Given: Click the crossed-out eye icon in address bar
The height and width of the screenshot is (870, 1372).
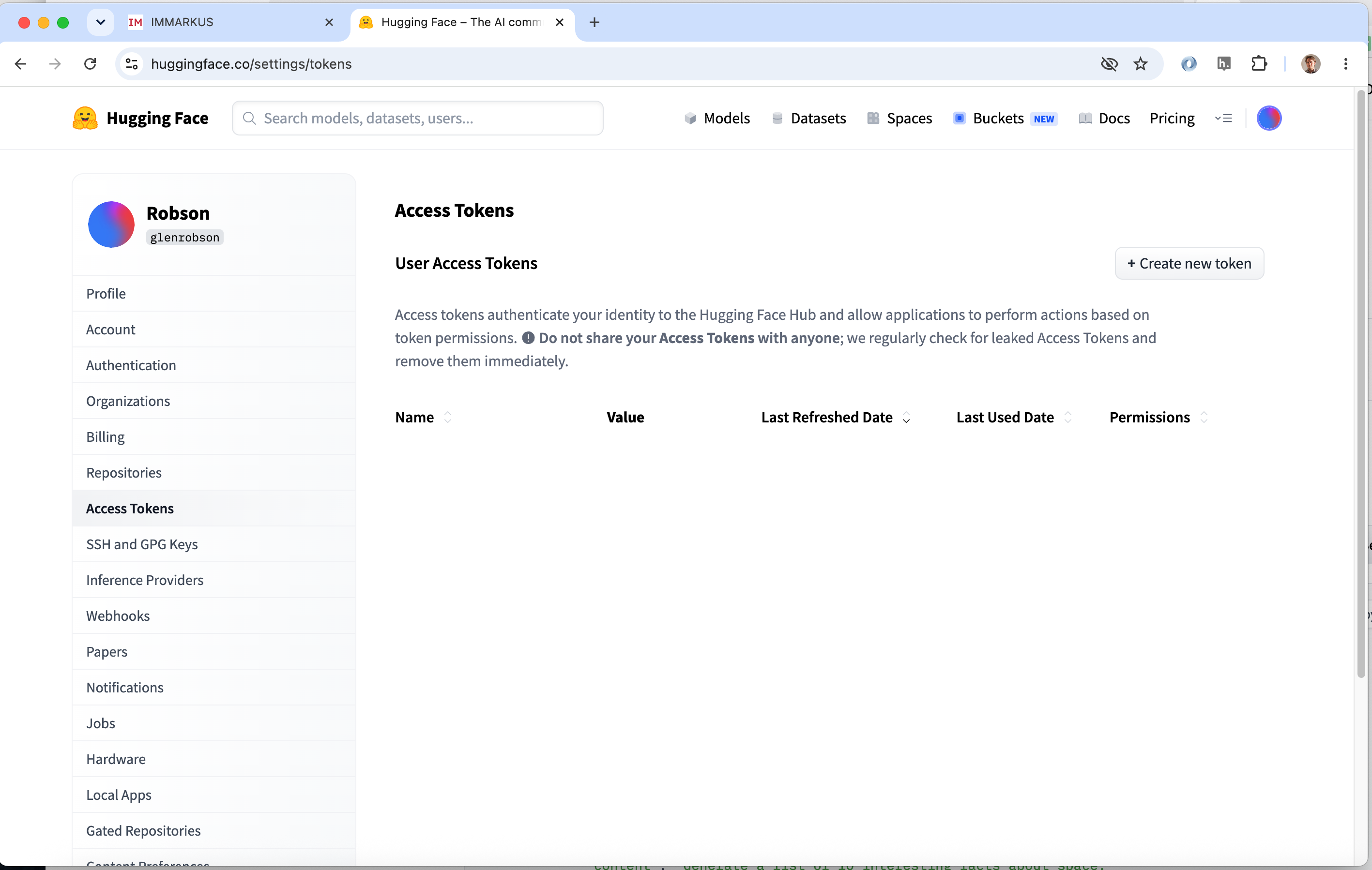Looking at the screenshot, I should [x=1109, y=64].
